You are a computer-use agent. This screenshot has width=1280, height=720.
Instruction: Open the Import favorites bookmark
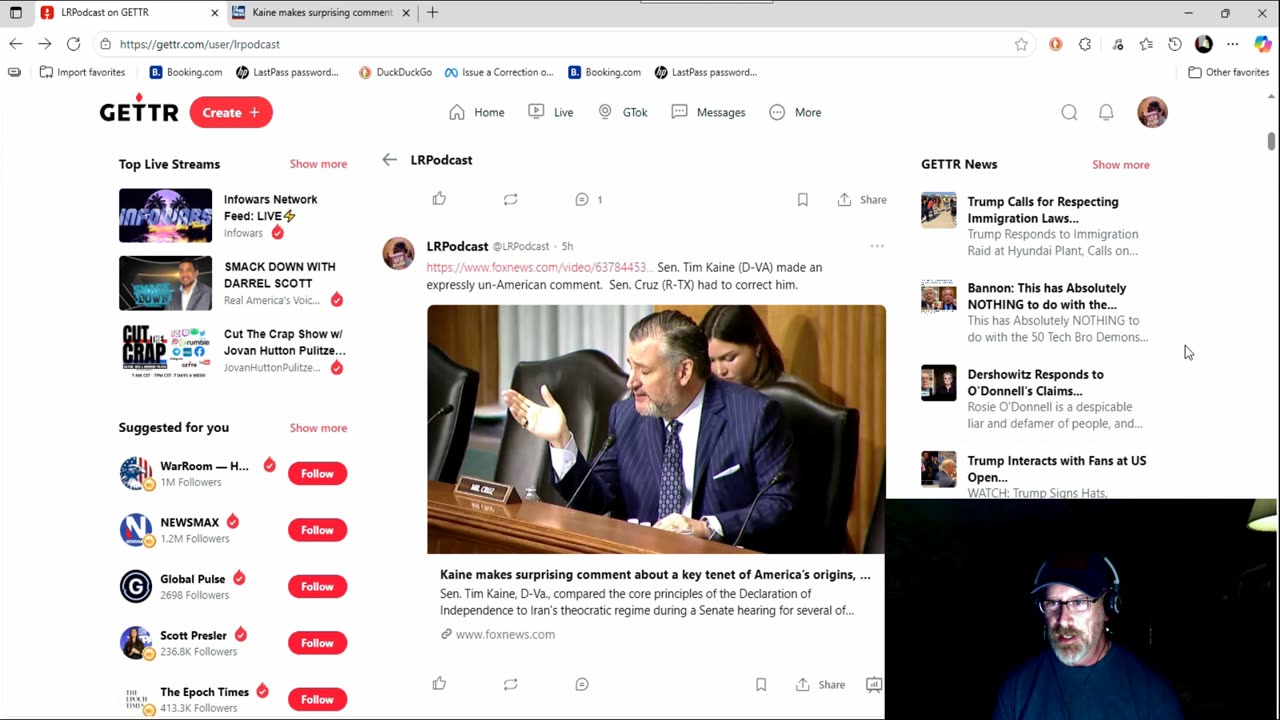(x=82, y=72)
